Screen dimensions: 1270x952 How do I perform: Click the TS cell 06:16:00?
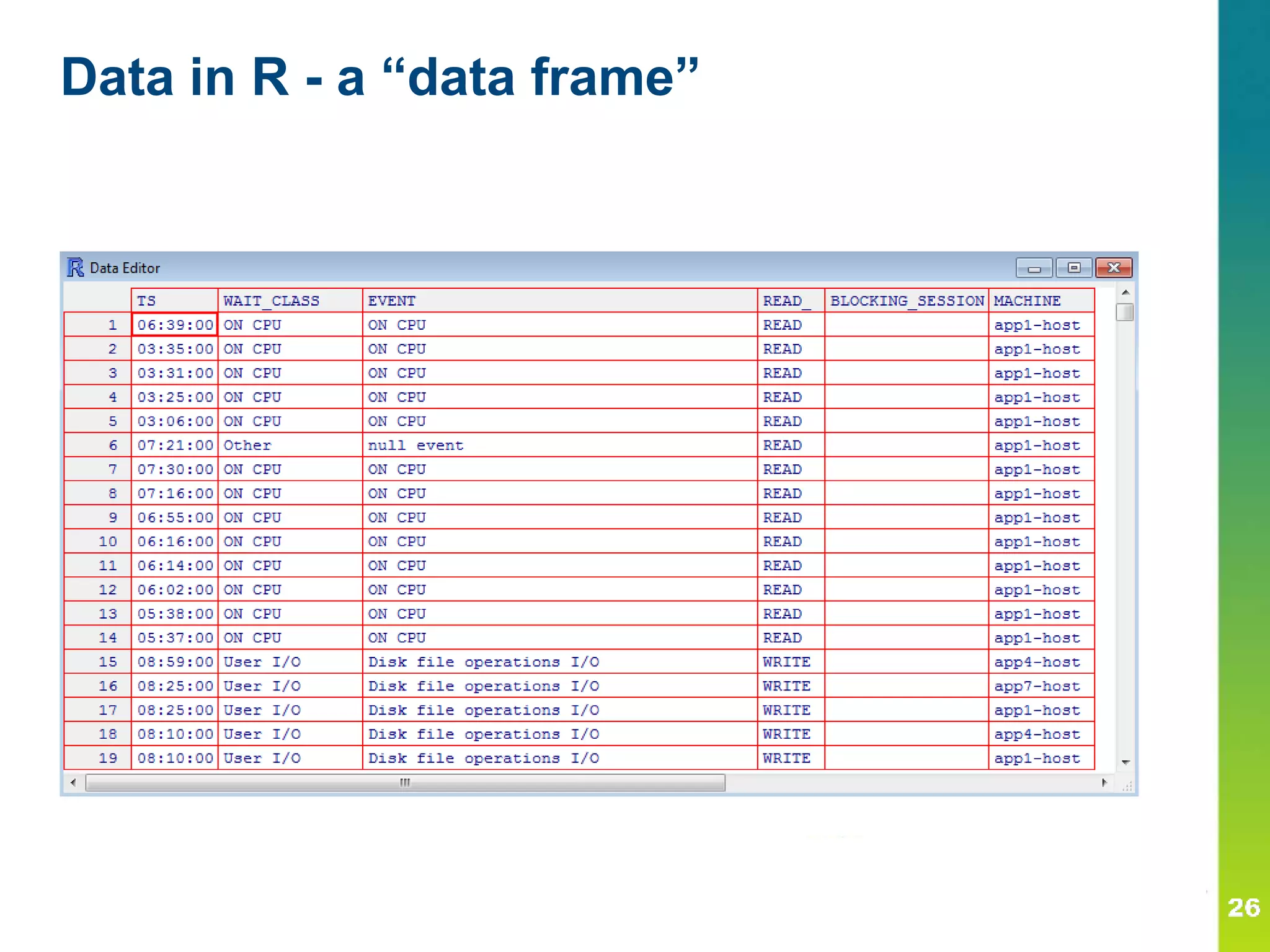coord(174,542)
